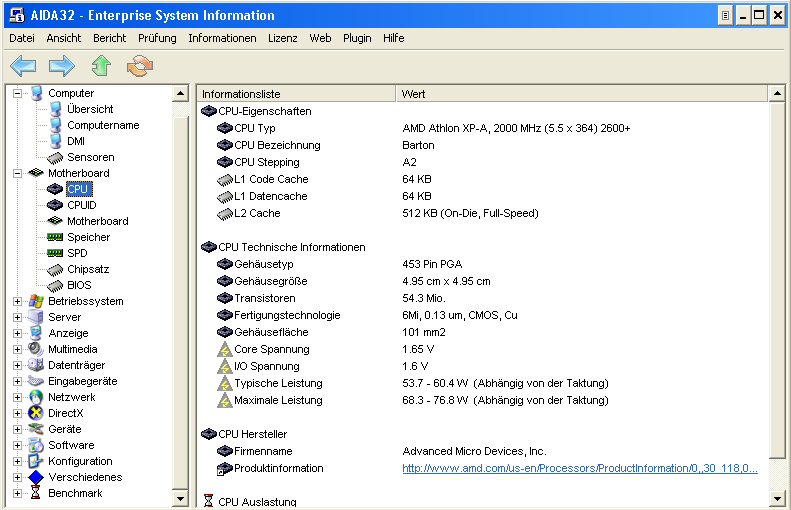Expand the Benchmark tree node
The height and width of the screenshot is (510, 791).
[18, 493]
